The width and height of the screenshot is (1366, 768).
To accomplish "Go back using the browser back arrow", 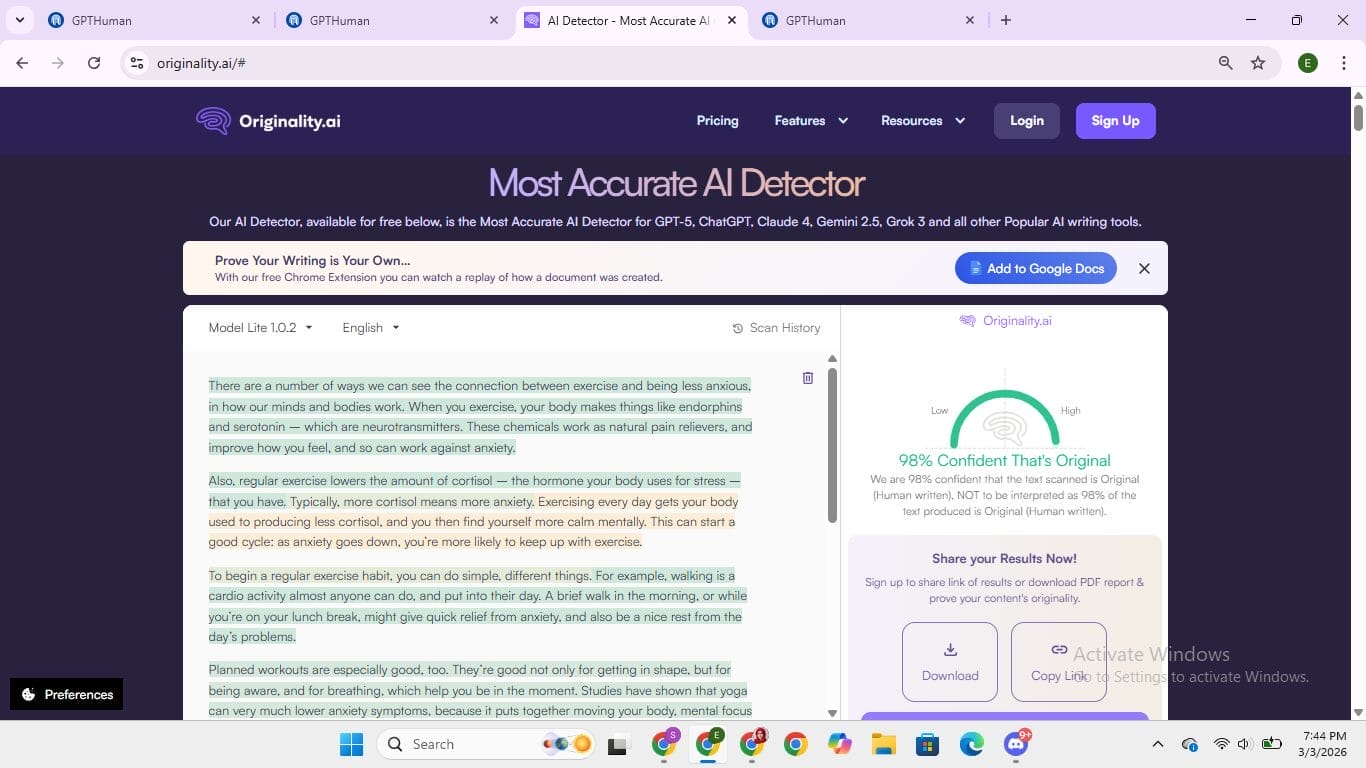I will 22,63.
